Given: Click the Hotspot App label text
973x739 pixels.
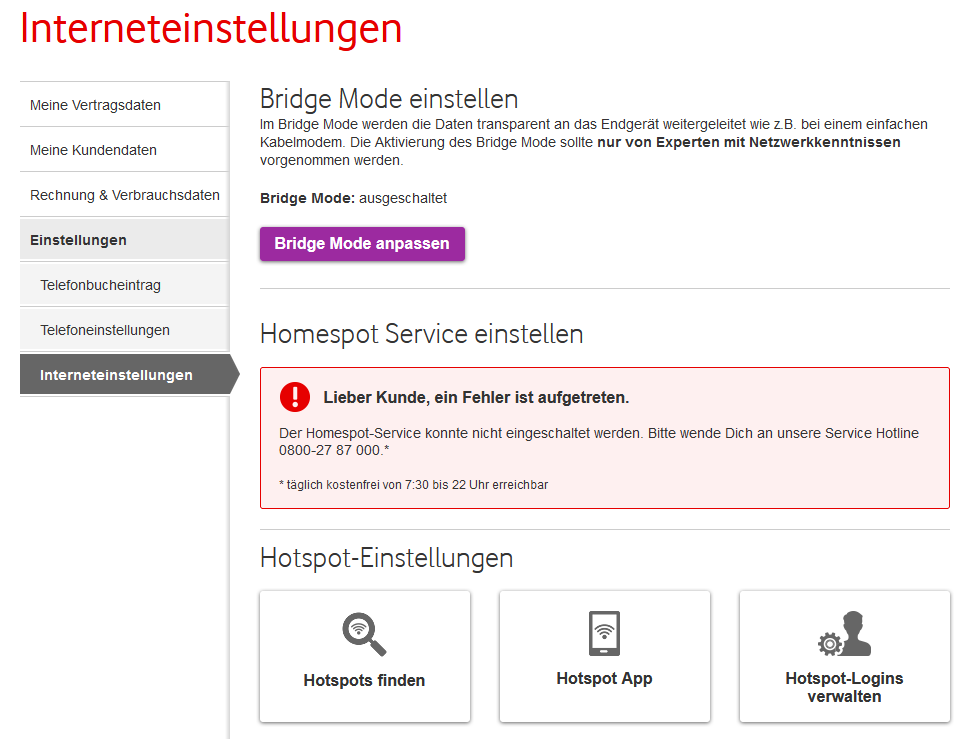Looking at the screenshot, I should tap(604, 679).
